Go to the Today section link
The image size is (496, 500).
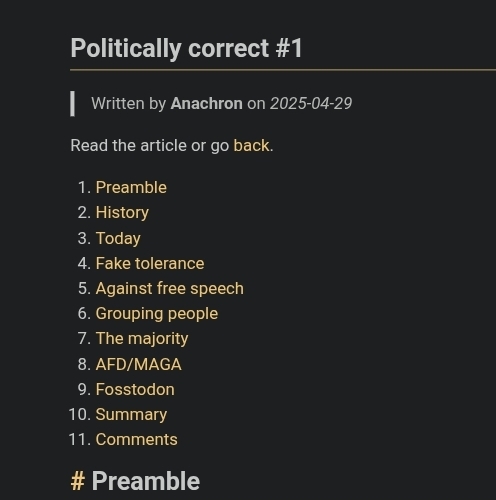(118, 238)
